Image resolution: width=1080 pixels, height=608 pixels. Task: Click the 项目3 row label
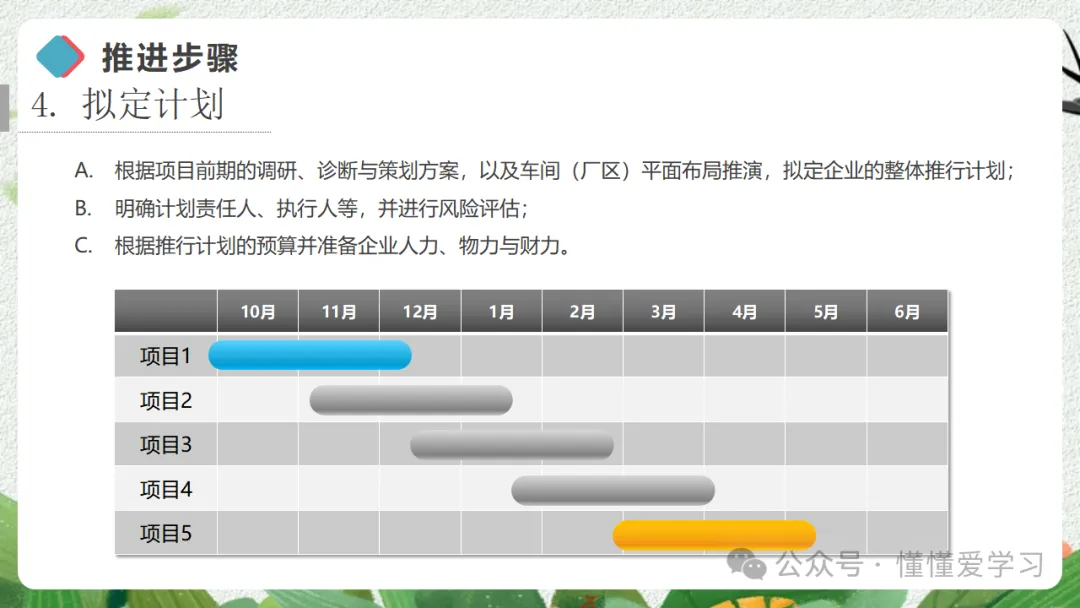[x=165, y=445]
